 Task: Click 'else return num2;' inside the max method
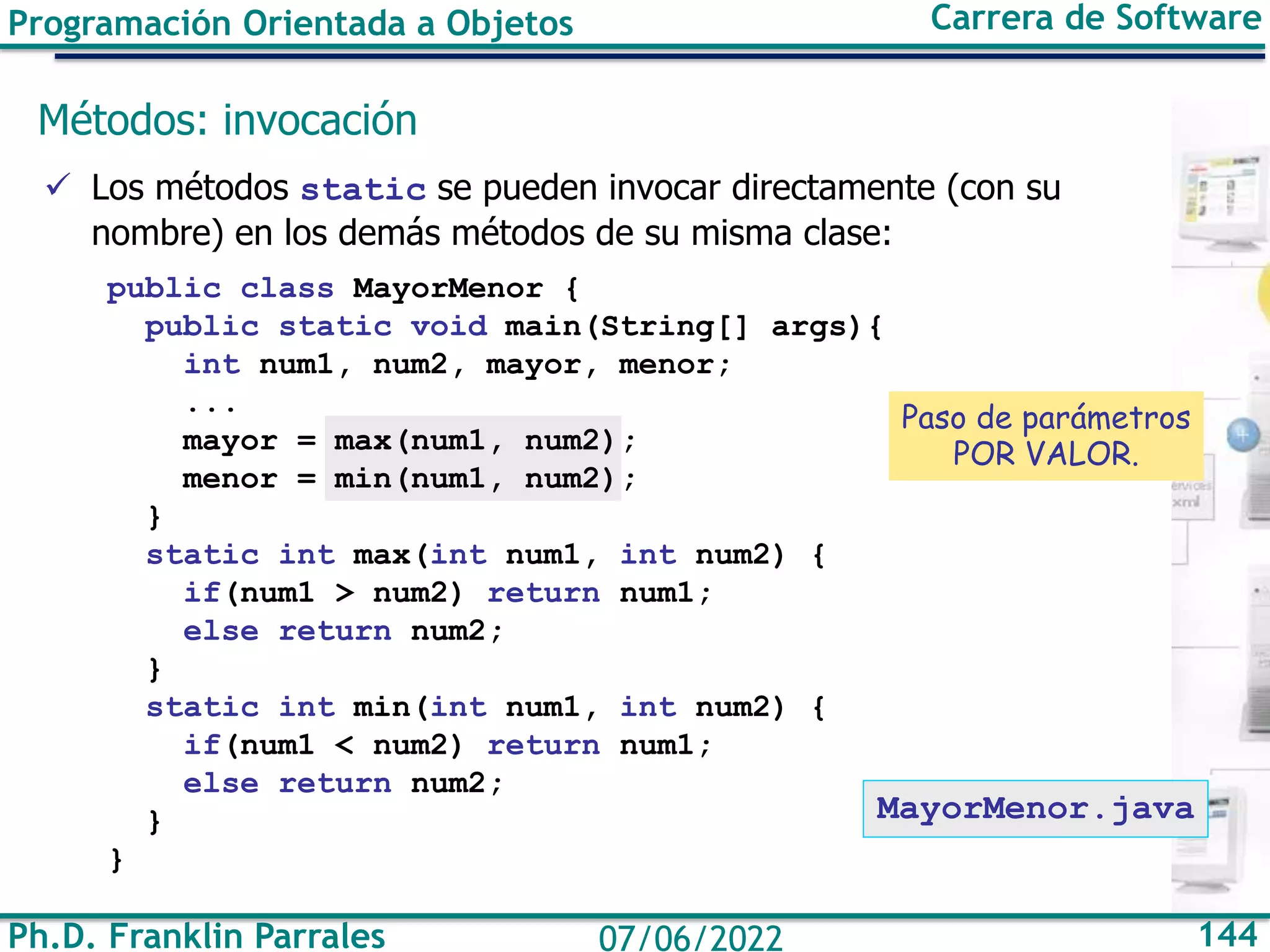click(x=343, y=631)
